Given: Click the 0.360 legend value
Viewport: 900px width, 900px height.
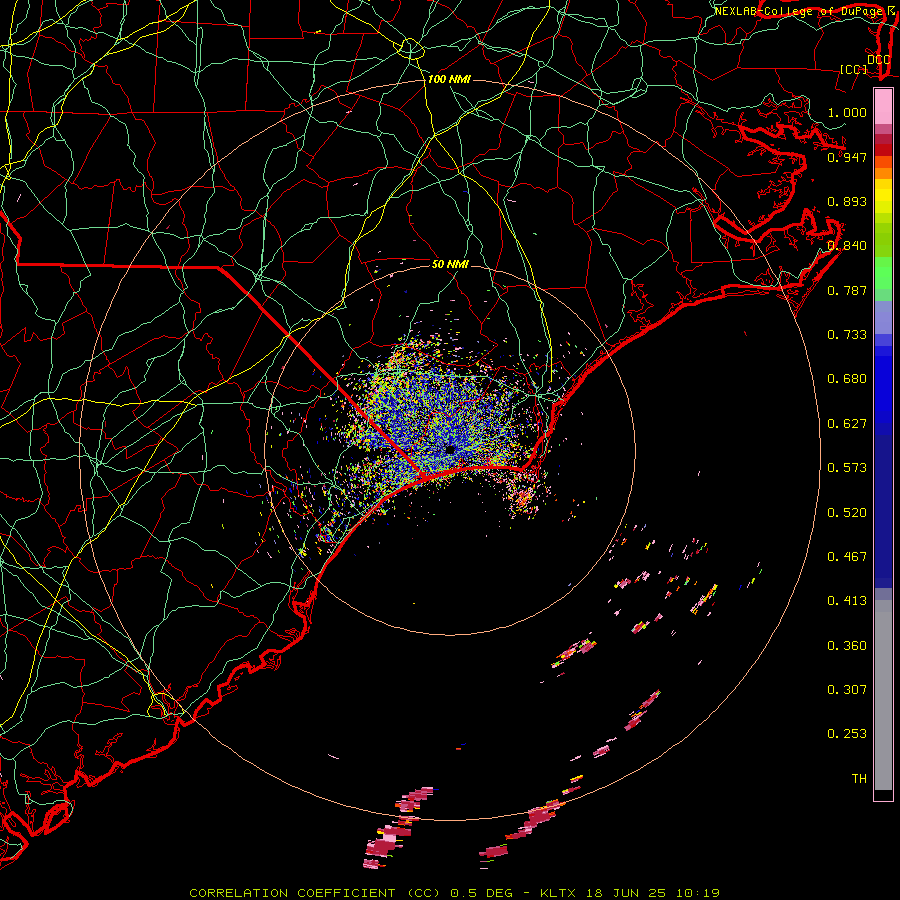Looking at the screenshot, I should (x=847, y=645).
